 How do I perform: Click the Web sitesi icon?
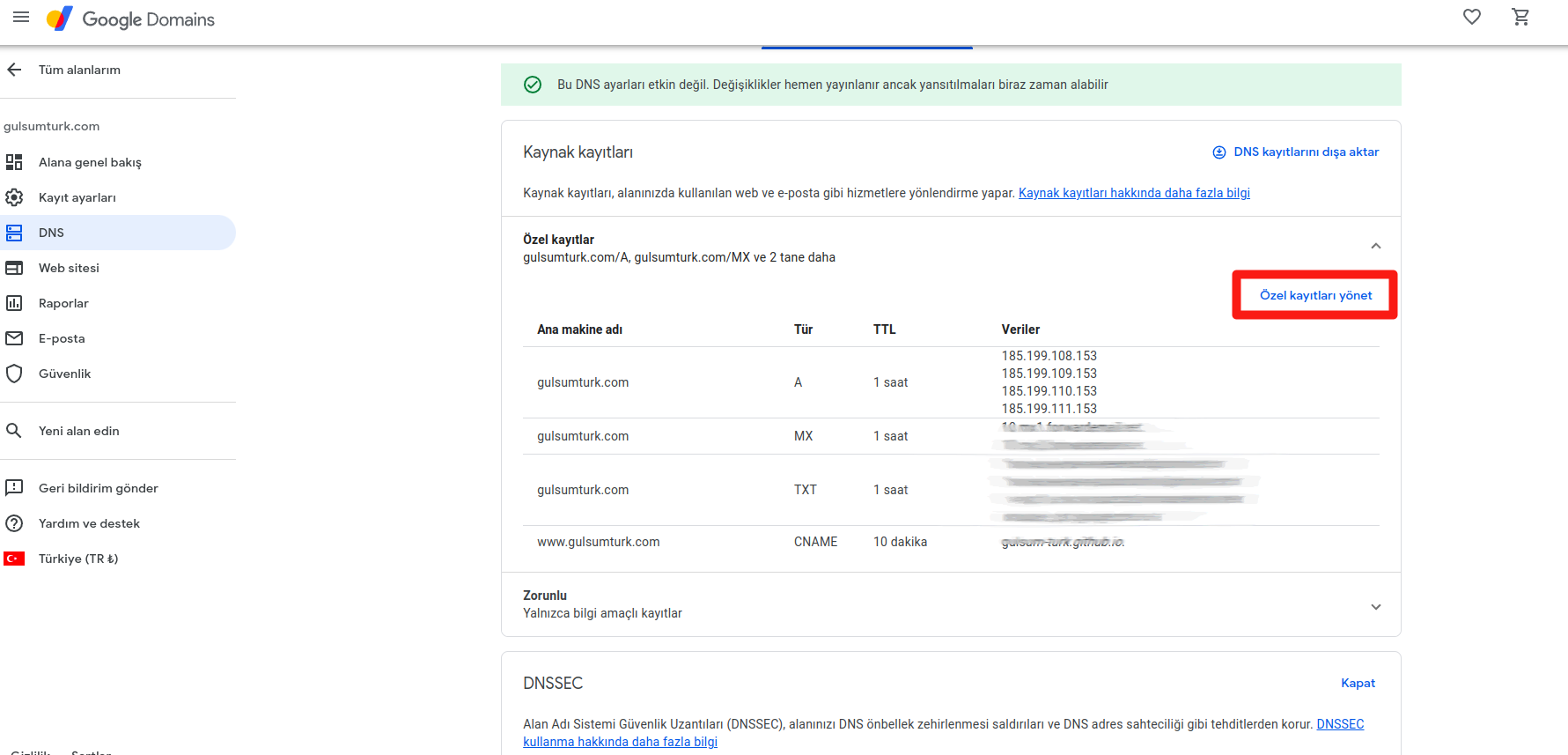coord(14,268)
